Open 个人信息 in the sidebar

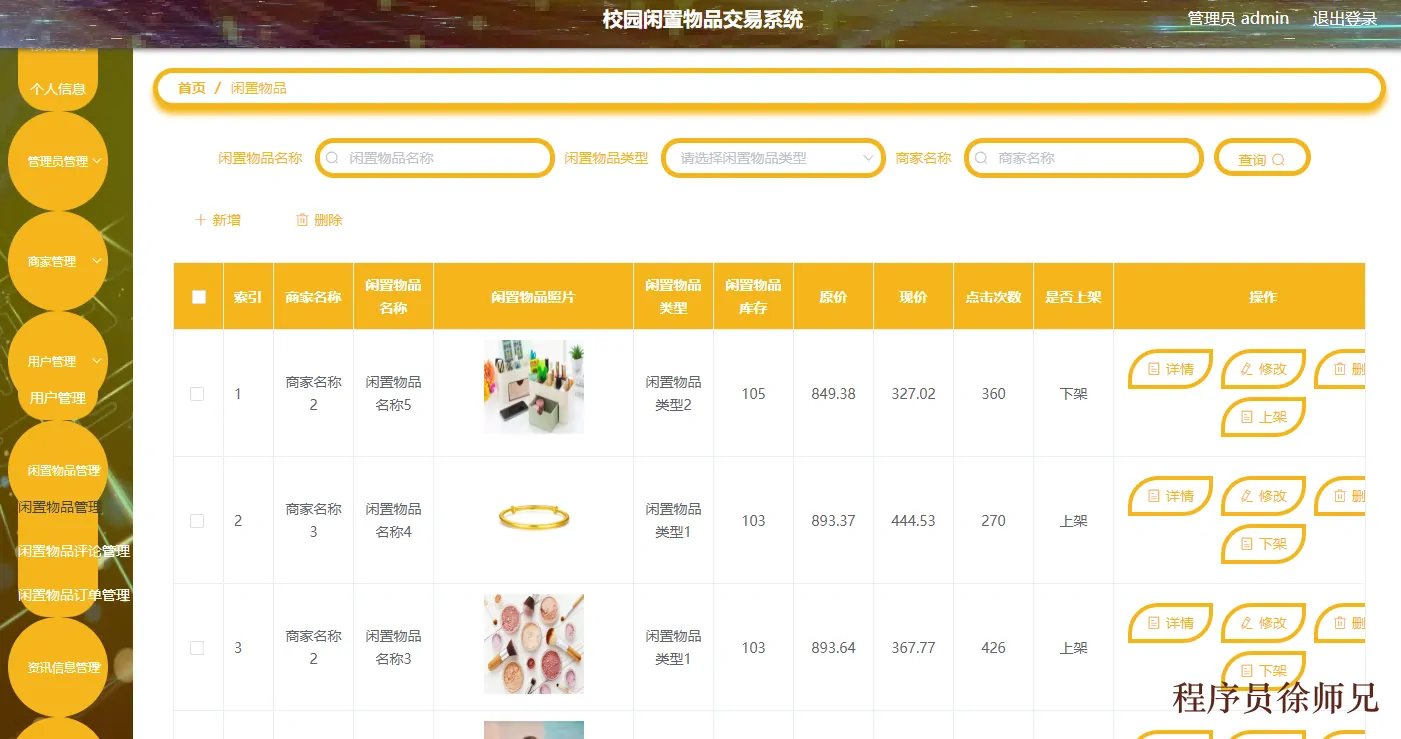[58, 88]
